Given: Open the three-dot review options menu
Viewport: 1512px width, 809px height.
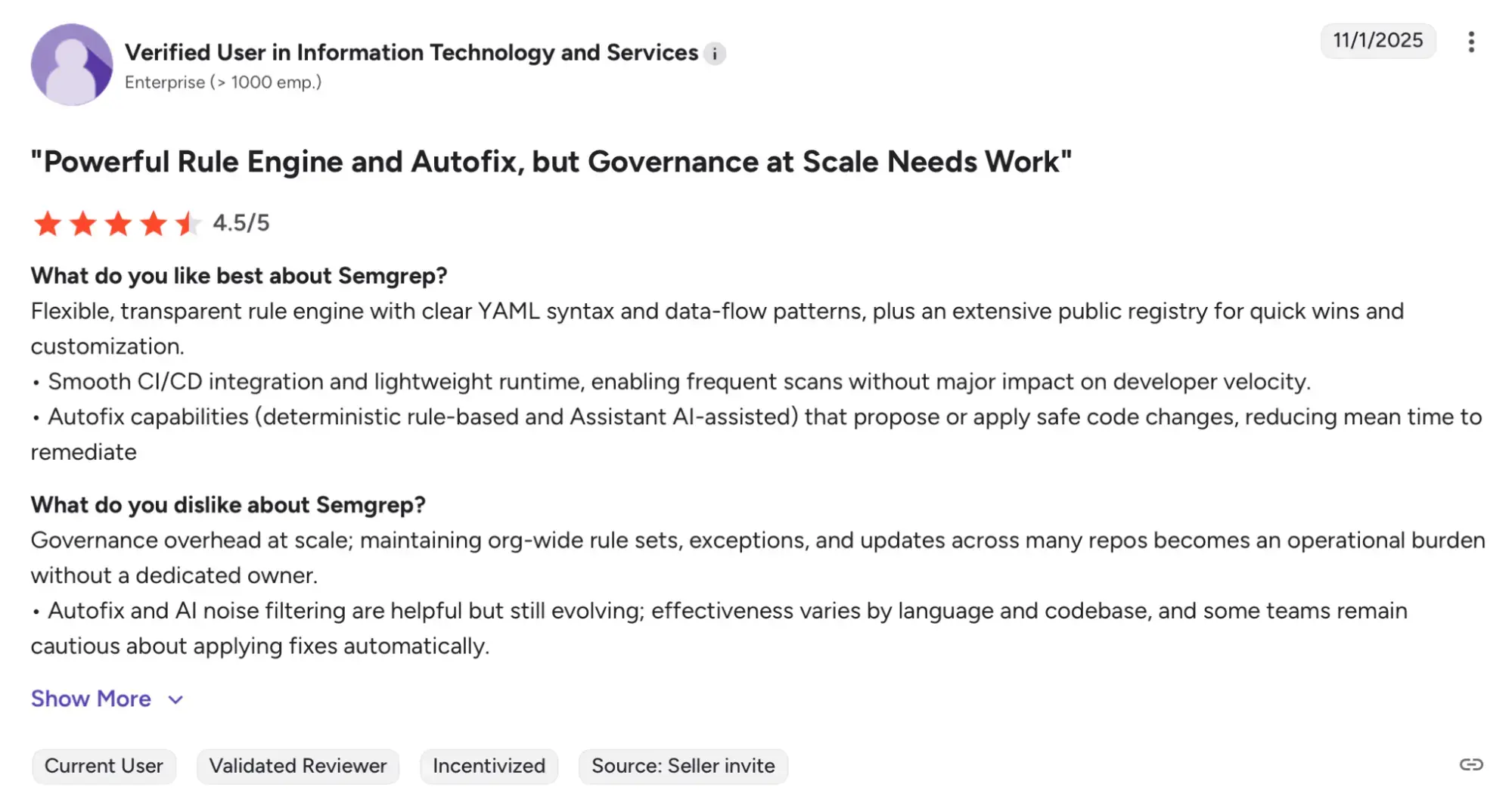Looking at the screenshot, I should tap(1471, 42).
